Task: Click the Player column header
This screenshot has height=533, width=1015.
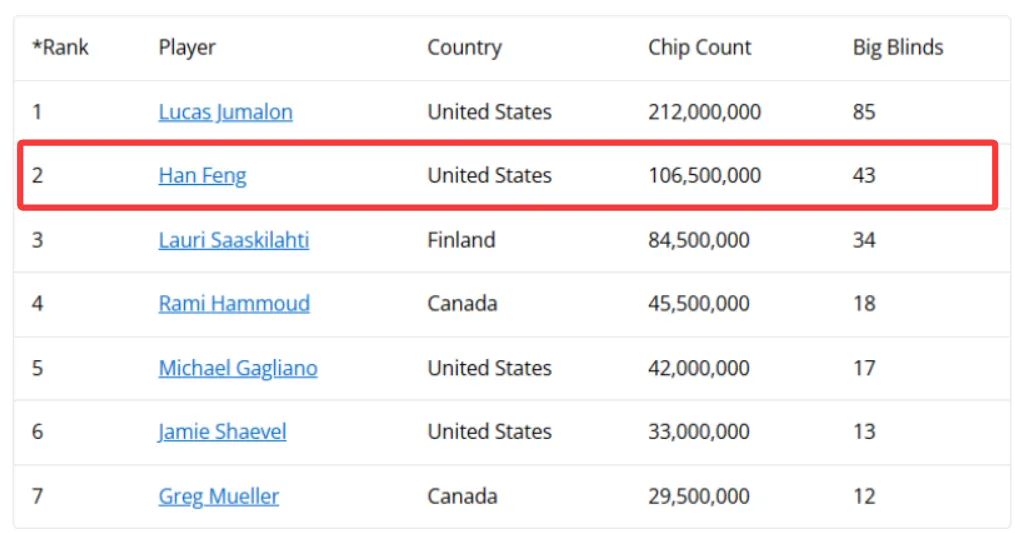Action: coord(186,47)
